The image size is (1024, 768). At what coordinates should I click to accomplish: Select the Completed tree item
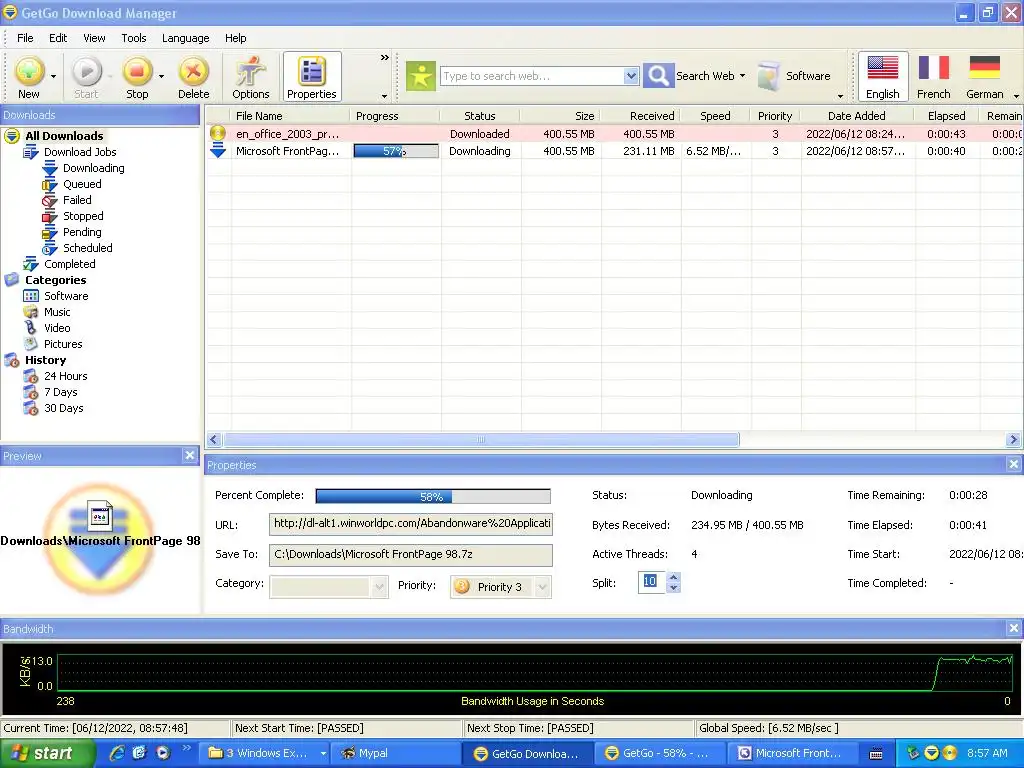(x=70, y=264)
